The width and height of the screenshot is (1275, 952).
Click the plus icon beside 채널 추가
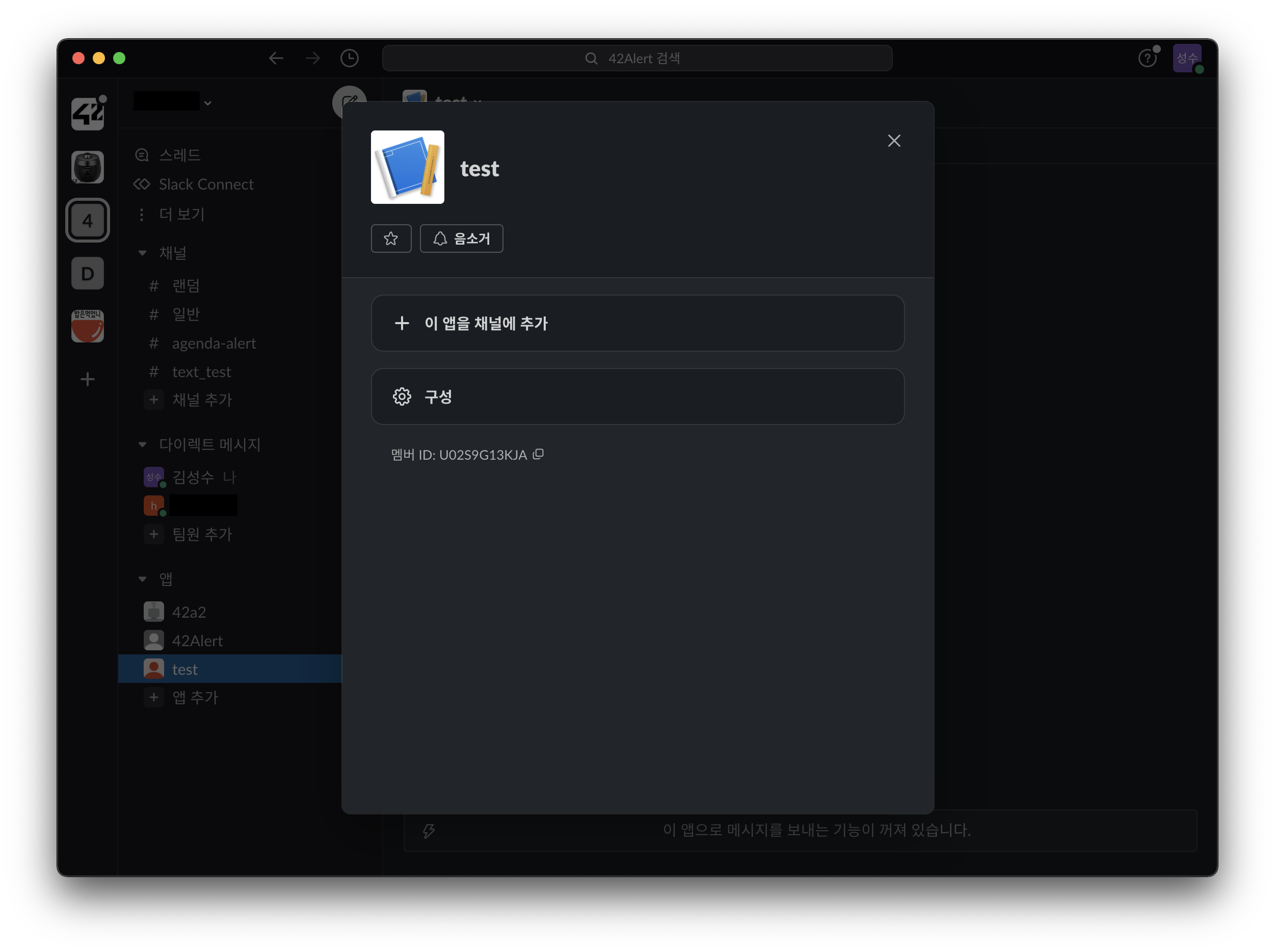point(154,400)
